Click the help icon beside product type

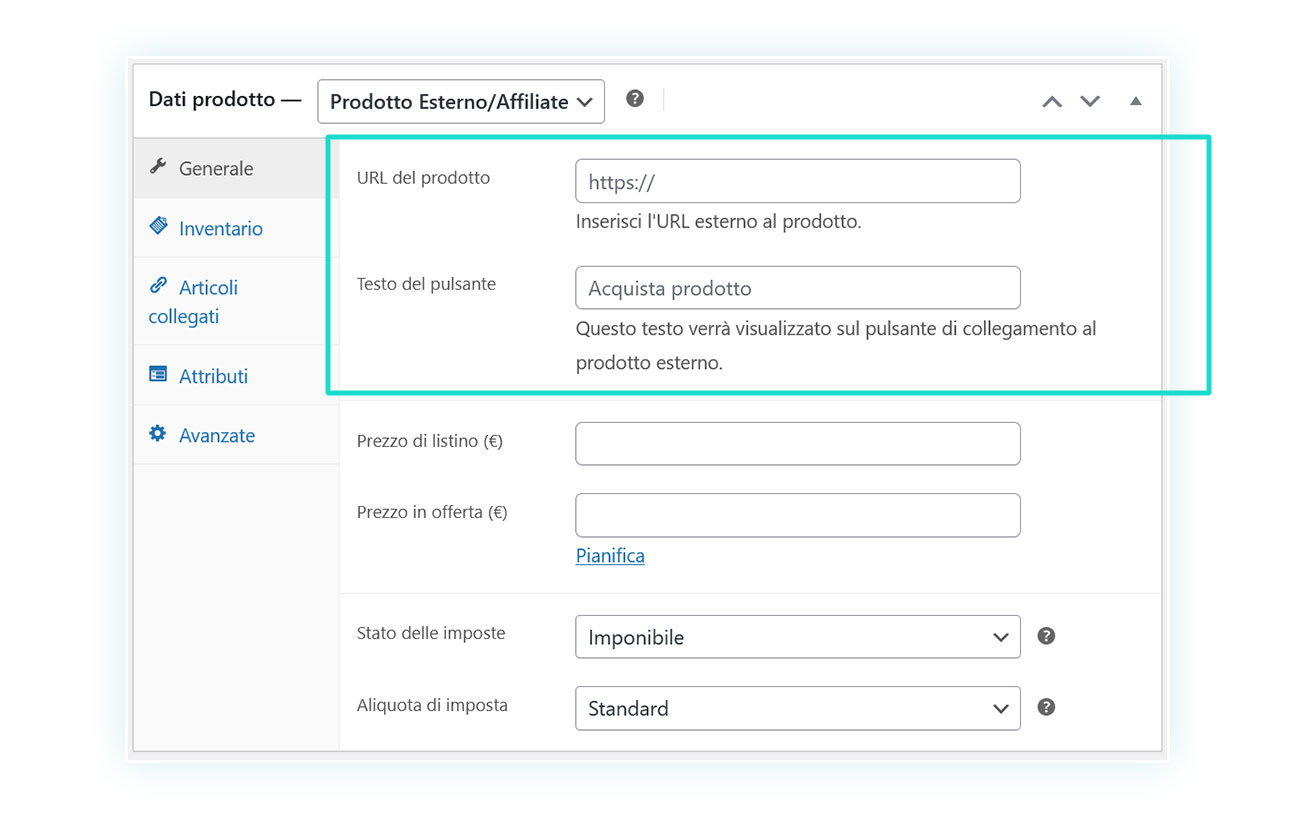coord(635,98)
